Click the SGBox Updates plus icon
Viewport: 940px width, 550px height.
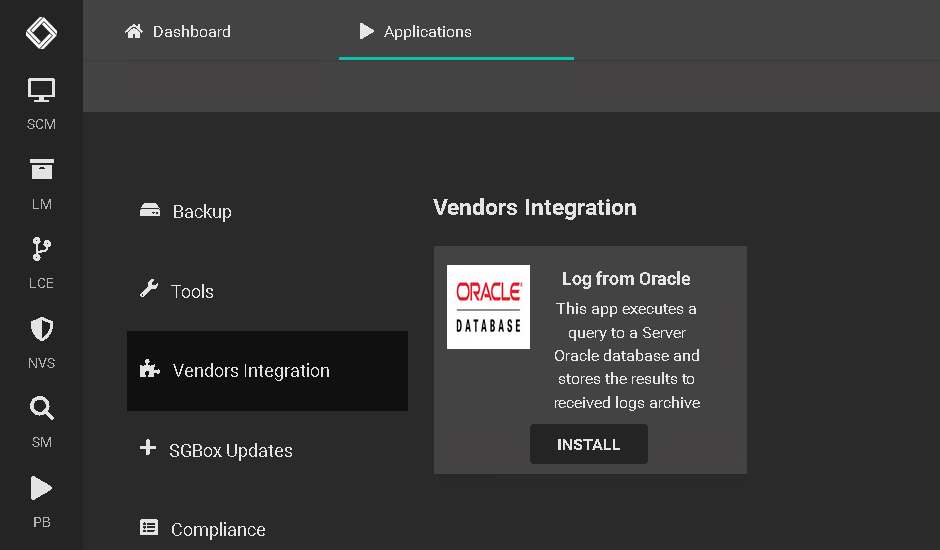147,447
